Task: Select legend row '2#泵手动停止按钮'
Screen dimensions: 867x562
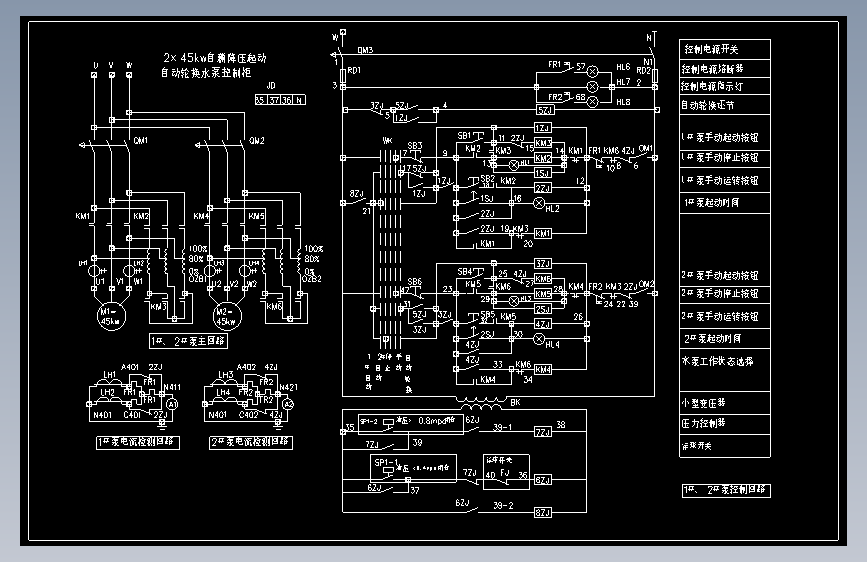Action: [725, 294]
